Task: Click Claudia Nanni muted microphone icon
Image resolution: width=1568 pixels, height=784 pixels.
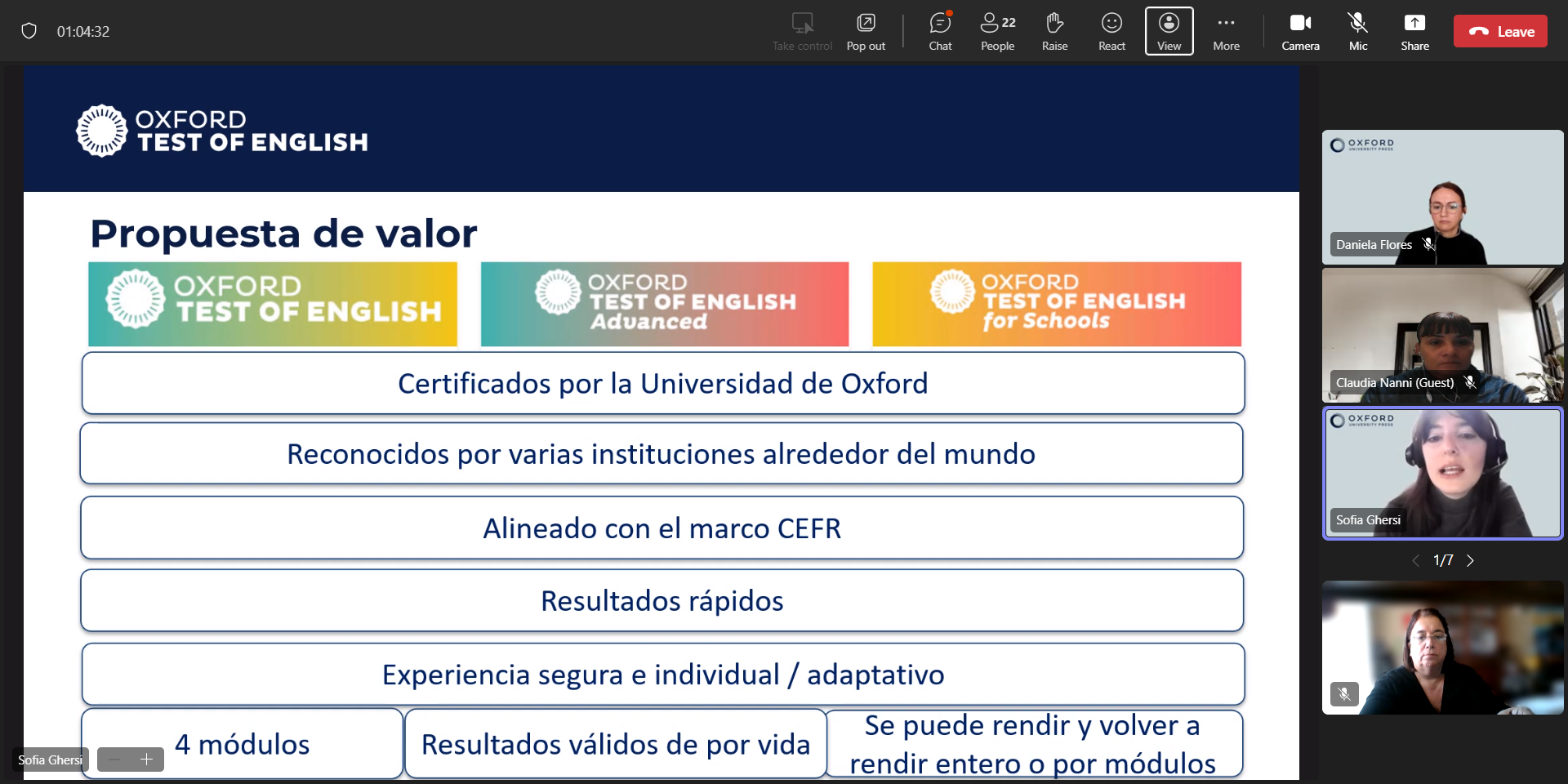Action: (1470, 382)
